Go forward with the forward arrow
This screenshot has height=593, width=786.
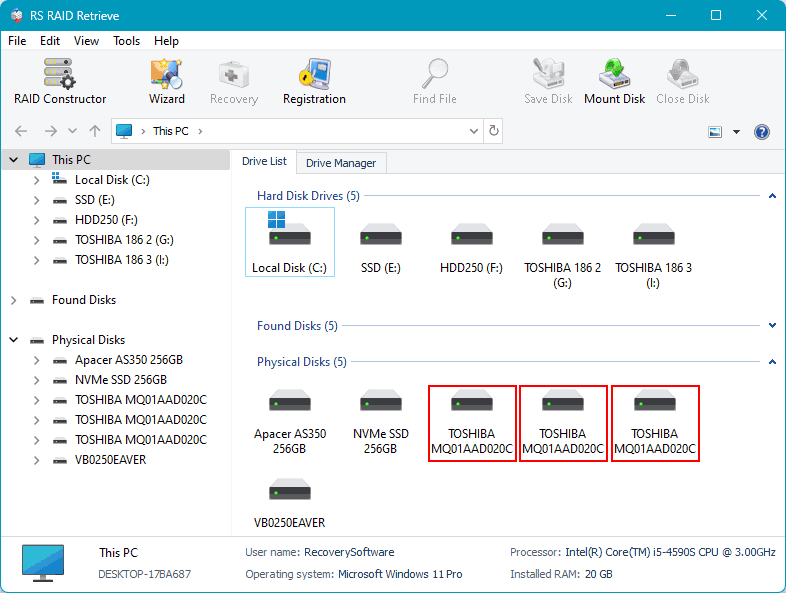click(51, 131)
